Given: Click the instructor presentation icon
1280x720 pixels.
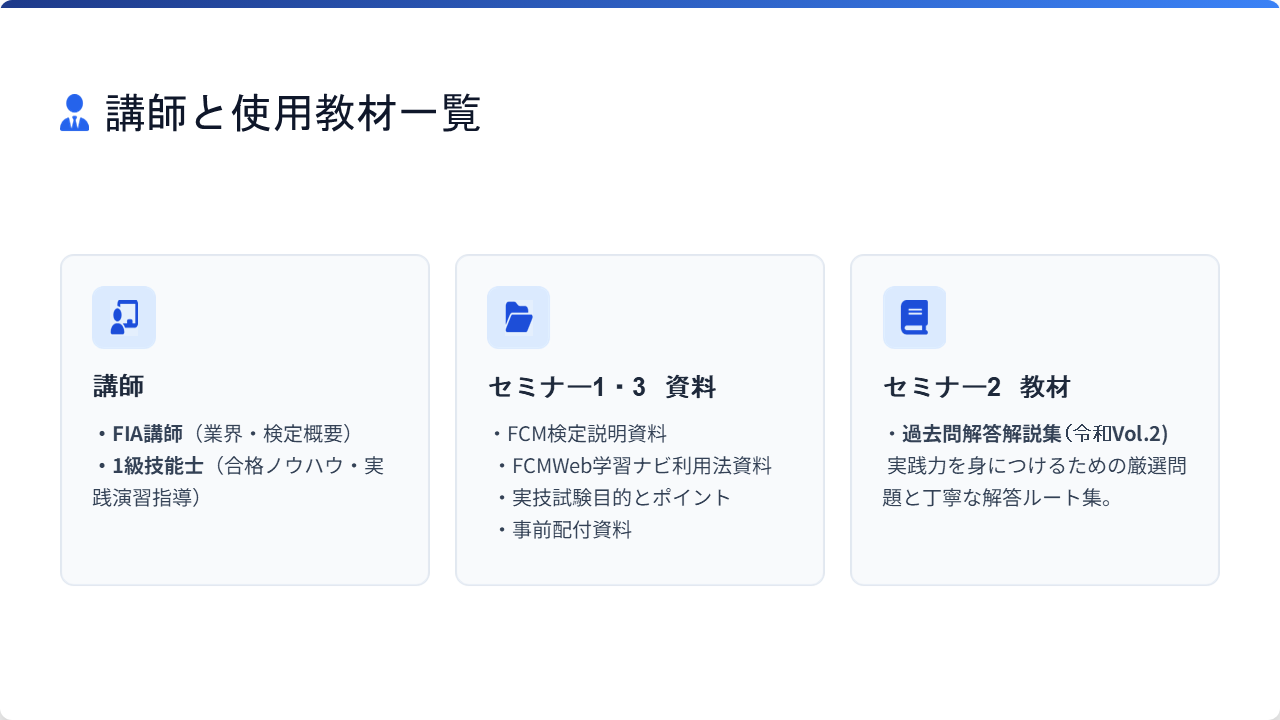Looking at the screenshot, I should coord(124,317).
